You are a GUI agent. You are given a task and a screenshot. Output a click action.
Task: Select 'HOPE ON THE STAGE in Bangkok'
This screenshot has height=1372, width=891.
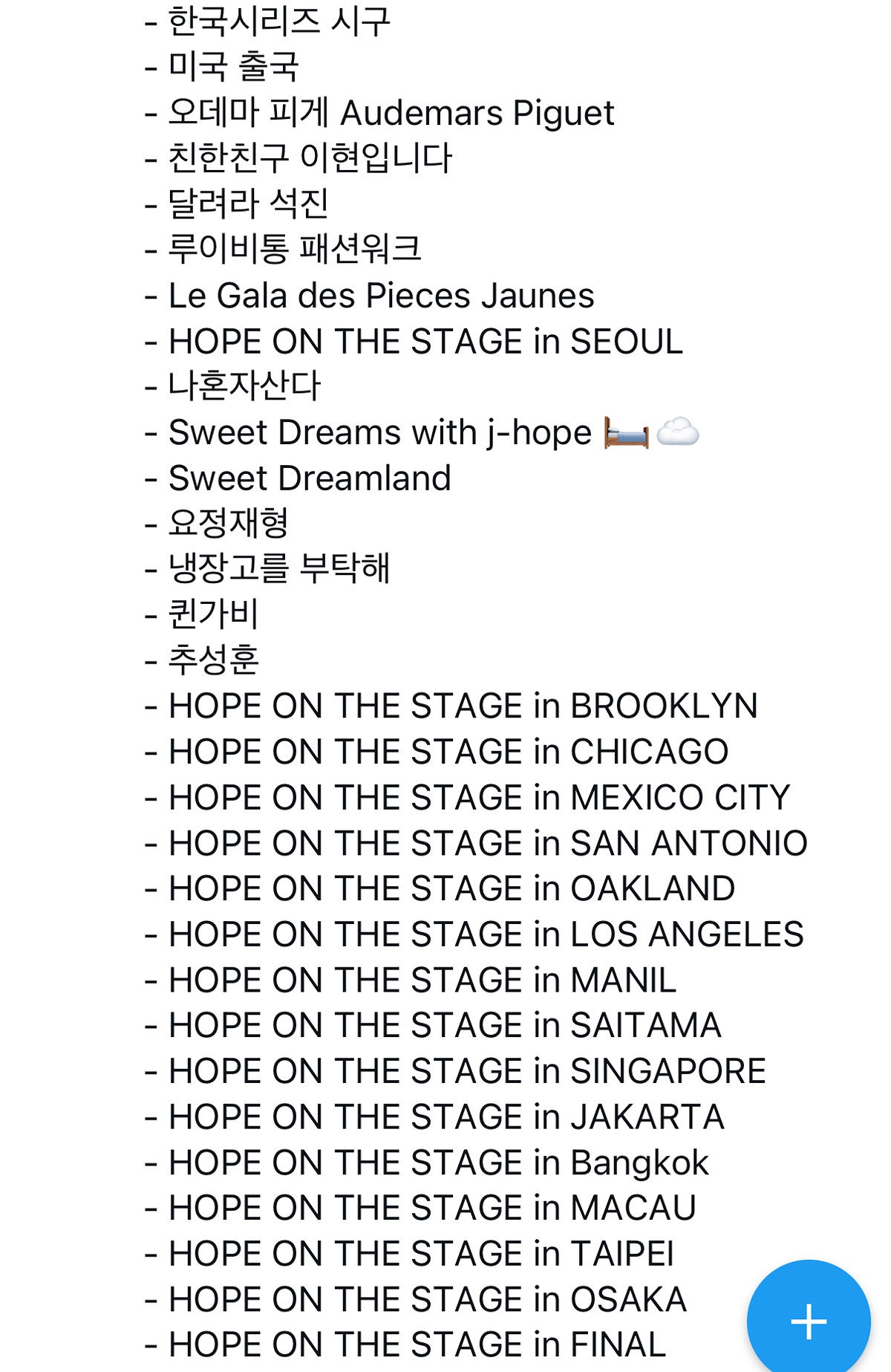coord(438,1163)
